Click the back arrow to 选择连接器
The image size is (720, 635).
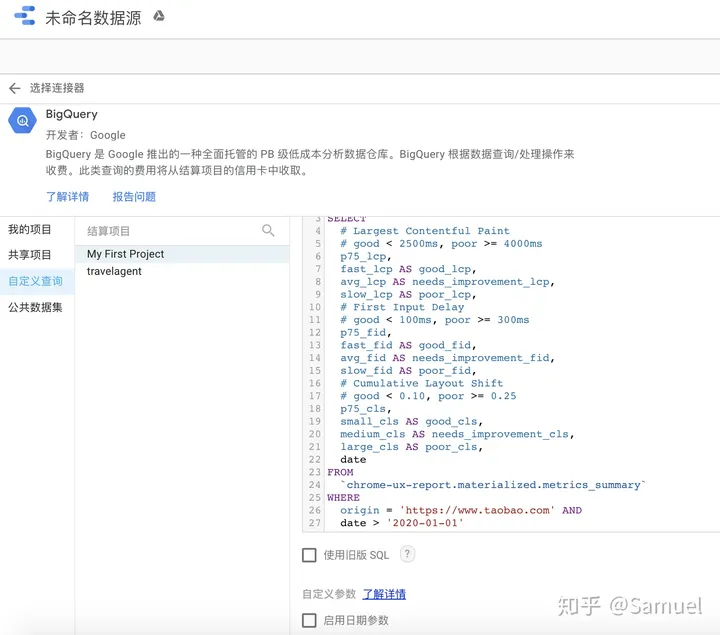coord(14,88)
